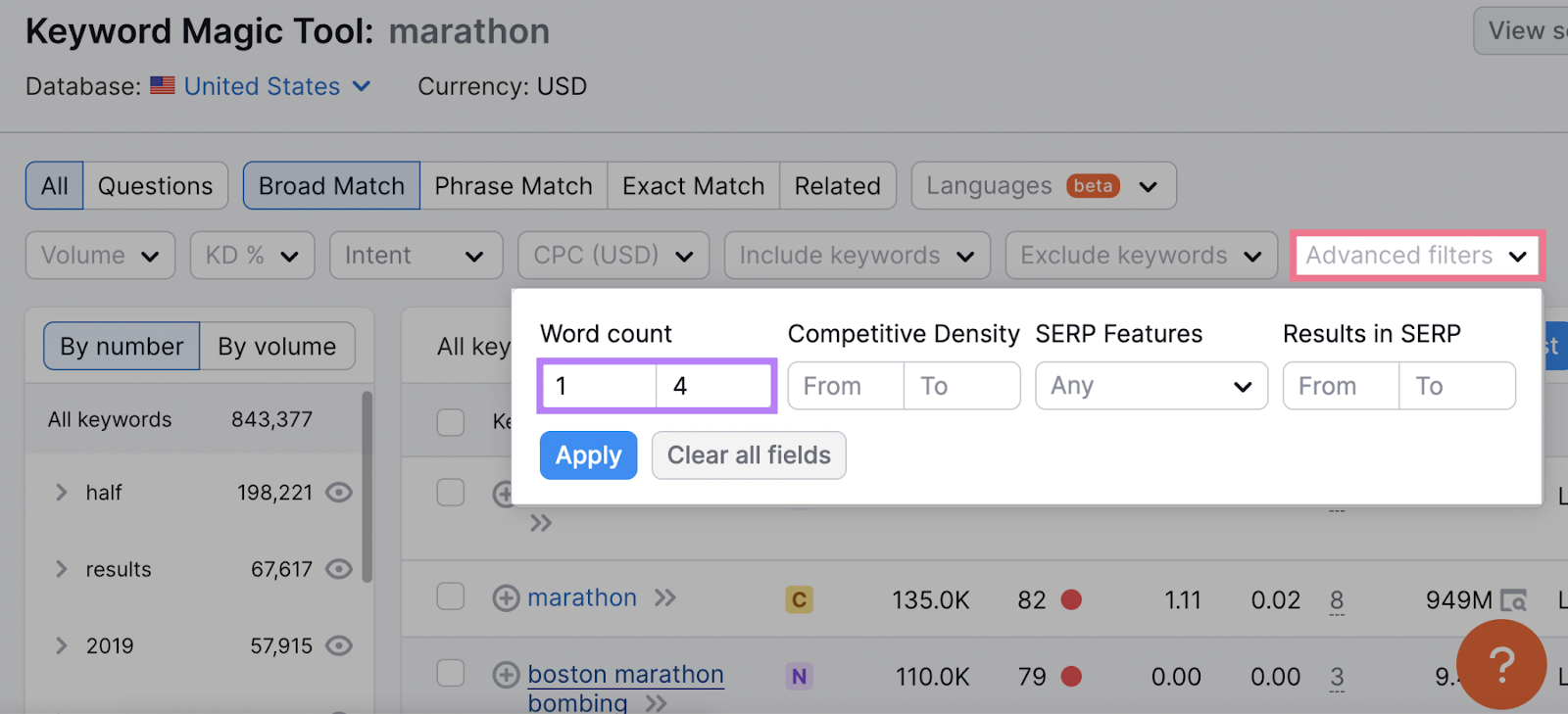This screenshot has height=714, width=1568.
Task: Select the Questions tab
Action: click(x=155, y=186)
